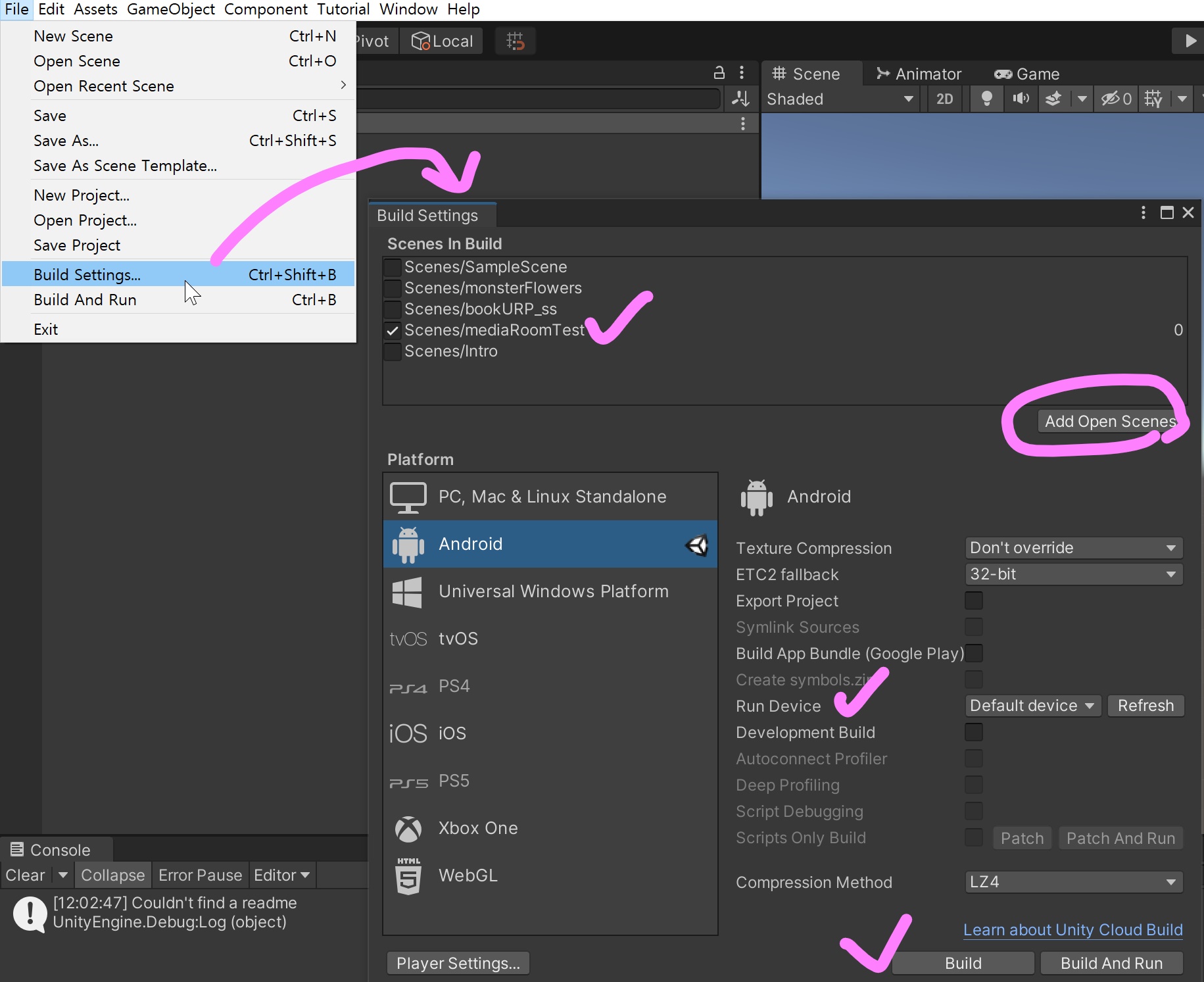This screenshot has width=1204, height=982.
Task: Select Android platform in the list
Action: coord(550,544)
